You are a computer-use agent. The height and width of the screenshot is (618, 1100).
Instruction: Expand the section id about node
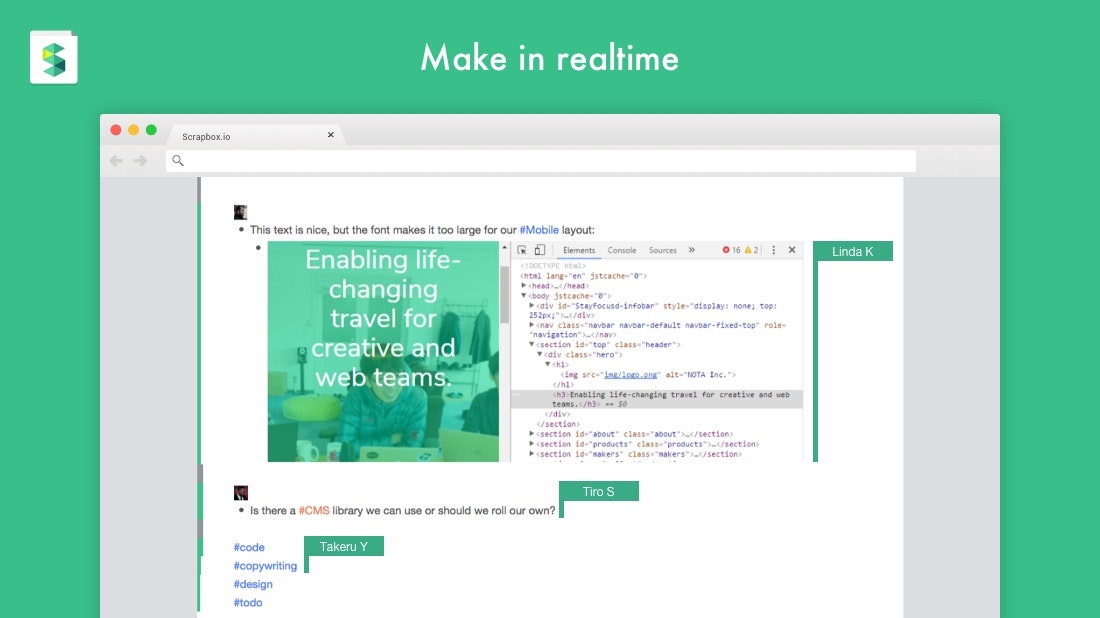tap(532, 434)
